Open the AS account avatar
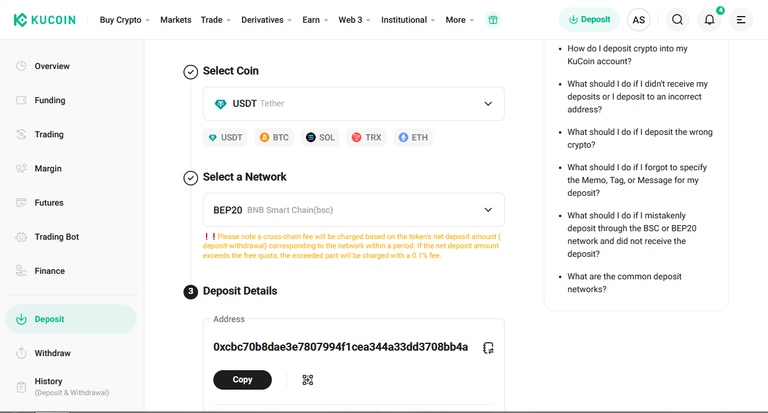This screenshot has width=768, height=413. (x=639, y=20)
